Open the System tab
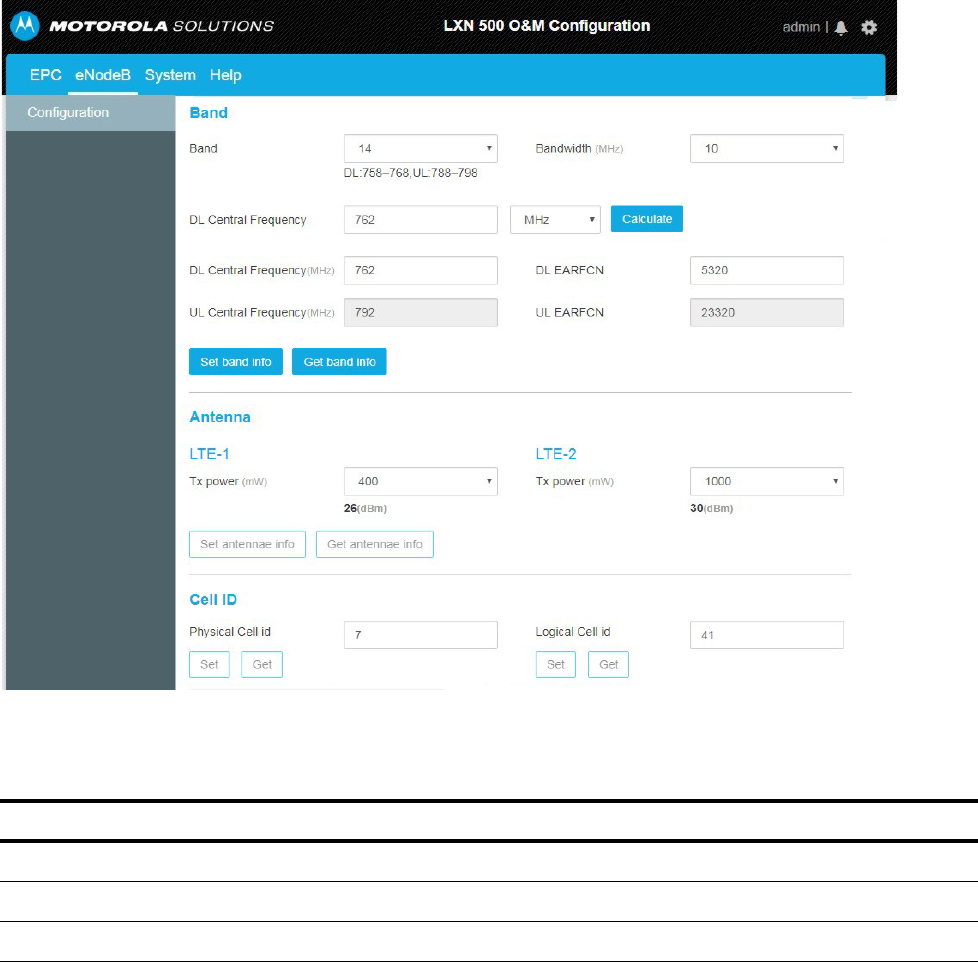The height and width of the screenshot is (962, 978). 170,75
